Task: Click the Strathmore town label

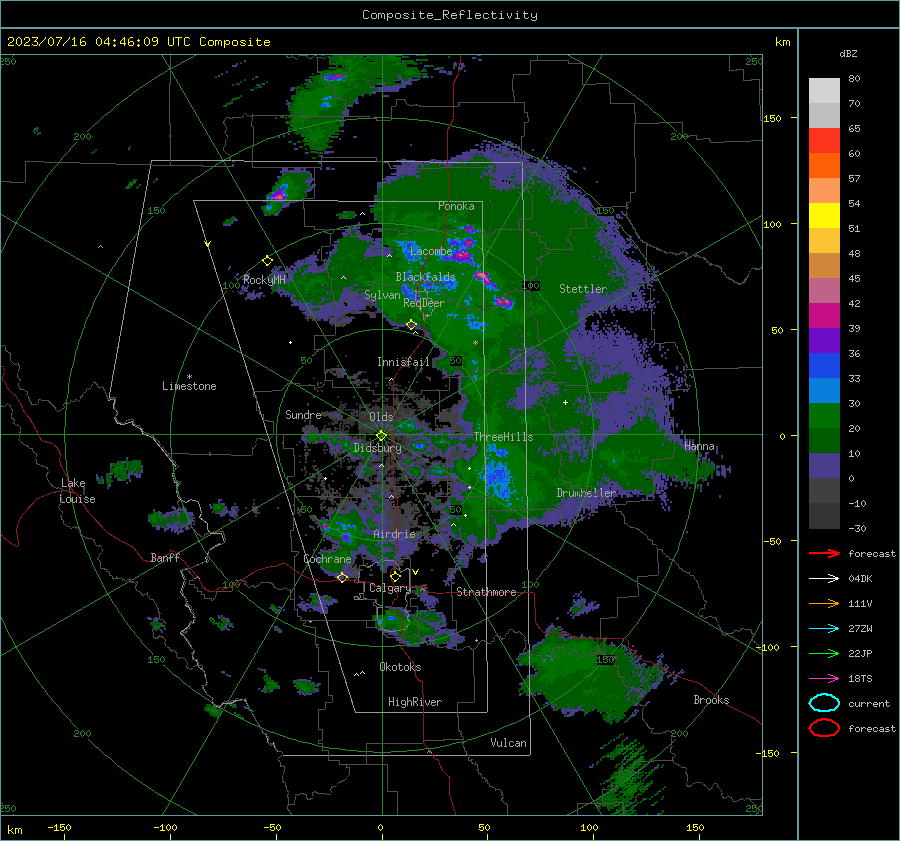Action: click(x=486, y=592)
